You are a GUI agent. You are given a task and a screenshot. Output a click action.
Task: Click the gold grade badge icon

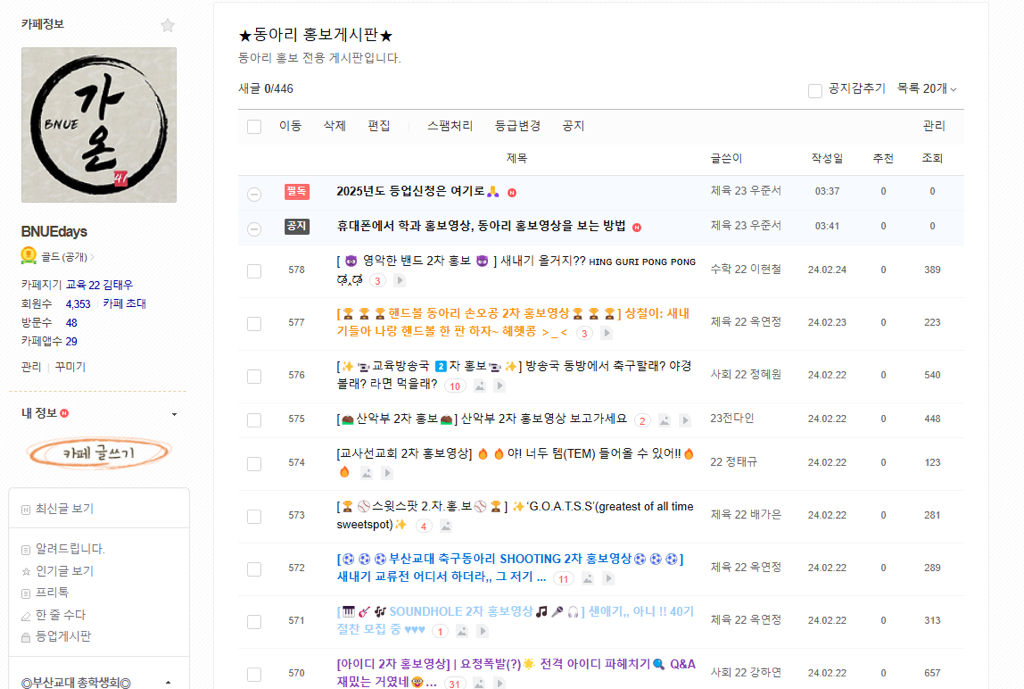pyautogui.click(x=28, y=255)
